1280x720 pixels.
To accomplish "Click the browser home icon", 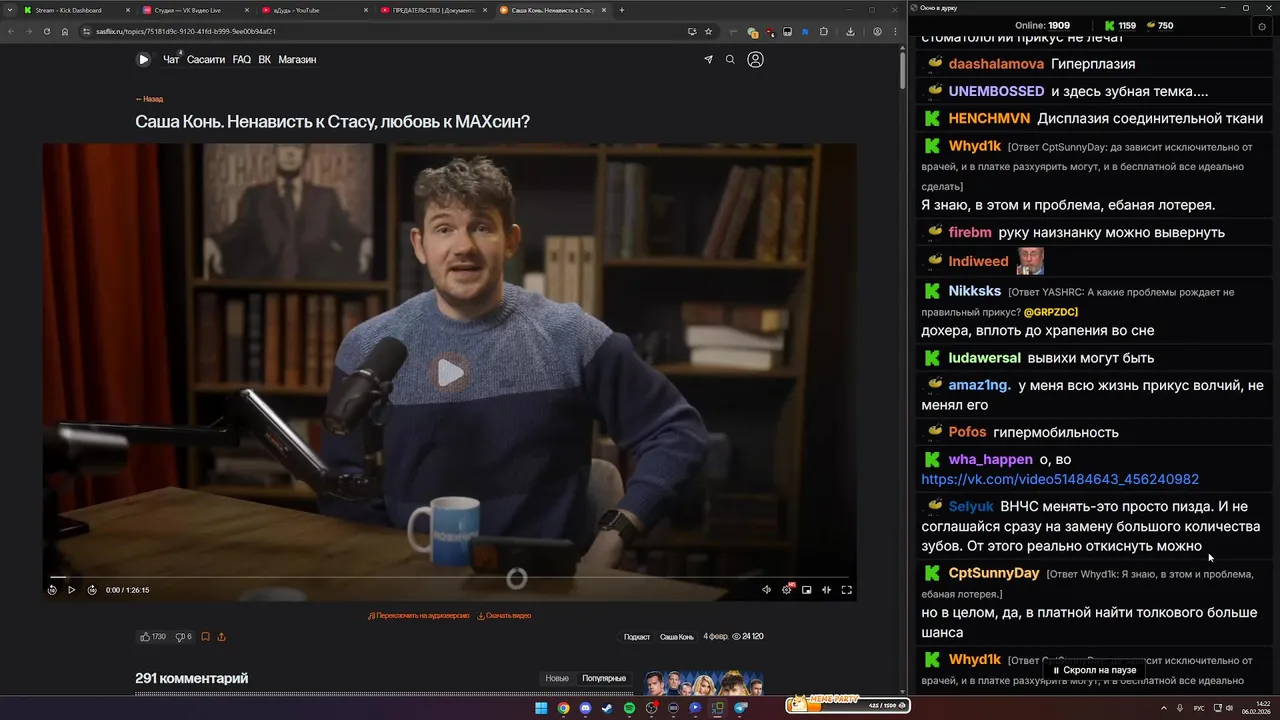I will (x=65, y=31).
